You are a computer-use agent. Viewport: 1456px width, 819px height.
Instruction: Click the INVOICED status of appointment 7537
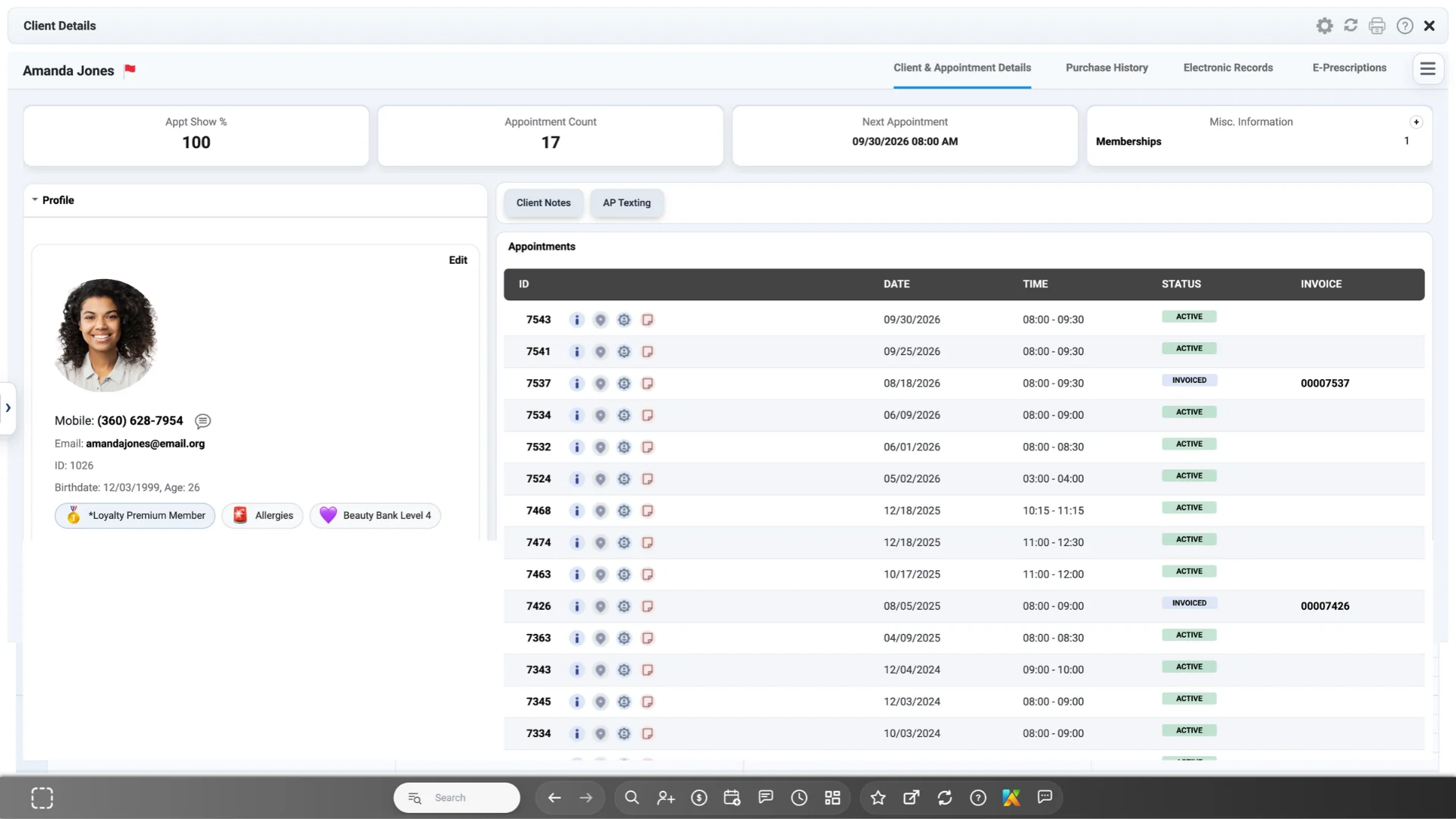[x=1189, y=381]
